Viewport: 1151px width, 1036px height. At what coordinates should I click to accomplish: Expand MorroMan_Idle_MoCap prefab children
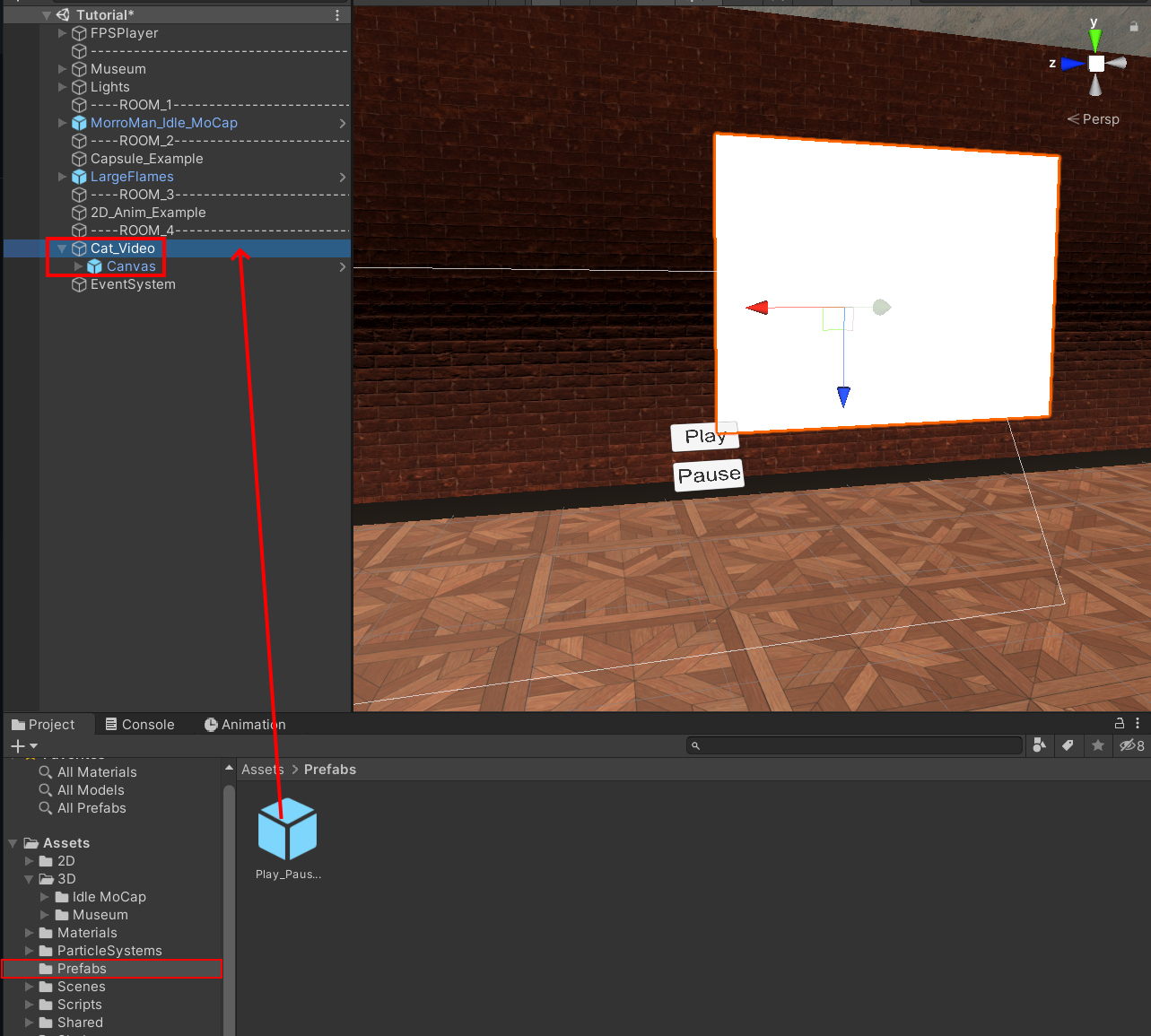[x=62, y=123]
